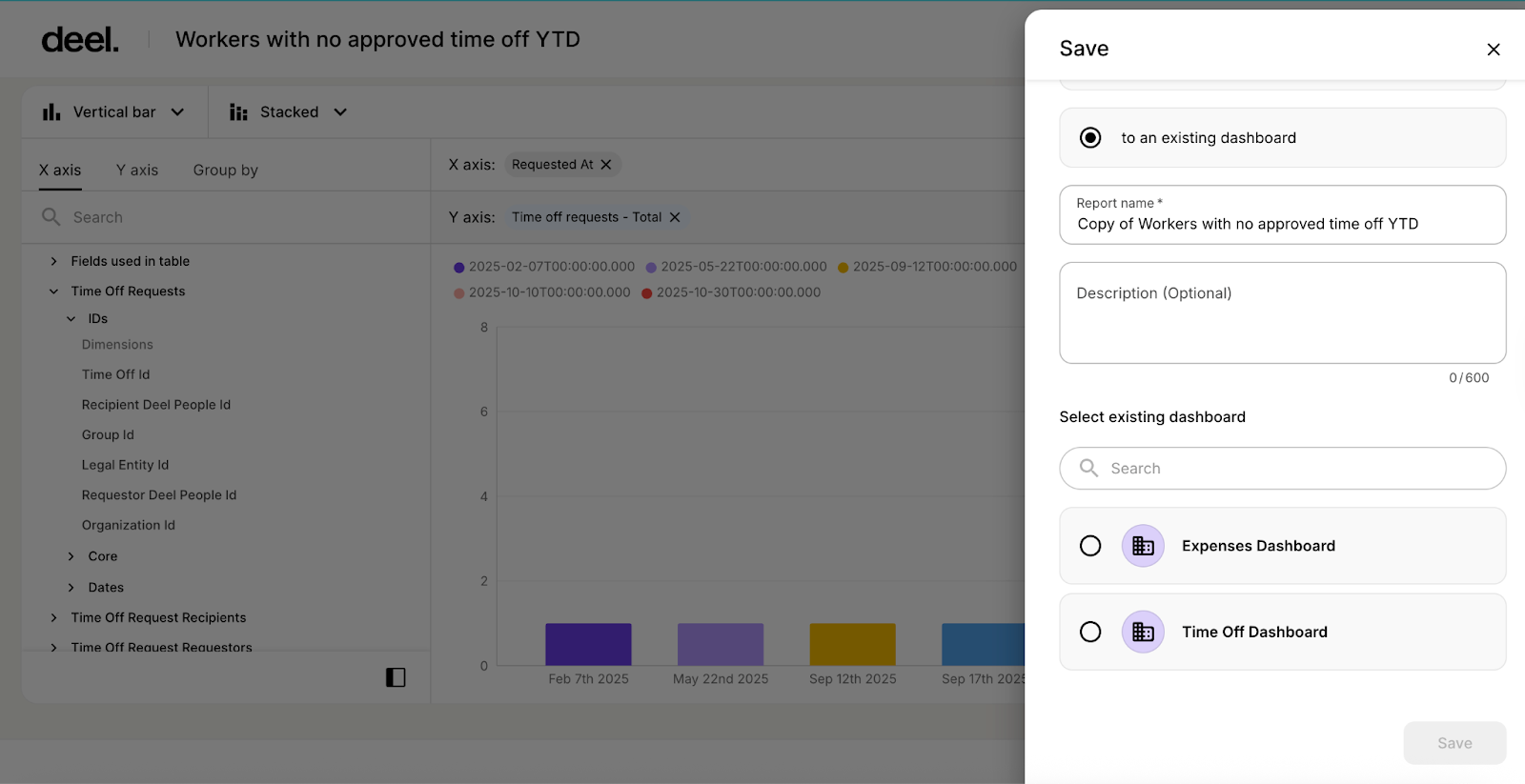Switch to the Group by tab
1525x784 pixels.
225,170
